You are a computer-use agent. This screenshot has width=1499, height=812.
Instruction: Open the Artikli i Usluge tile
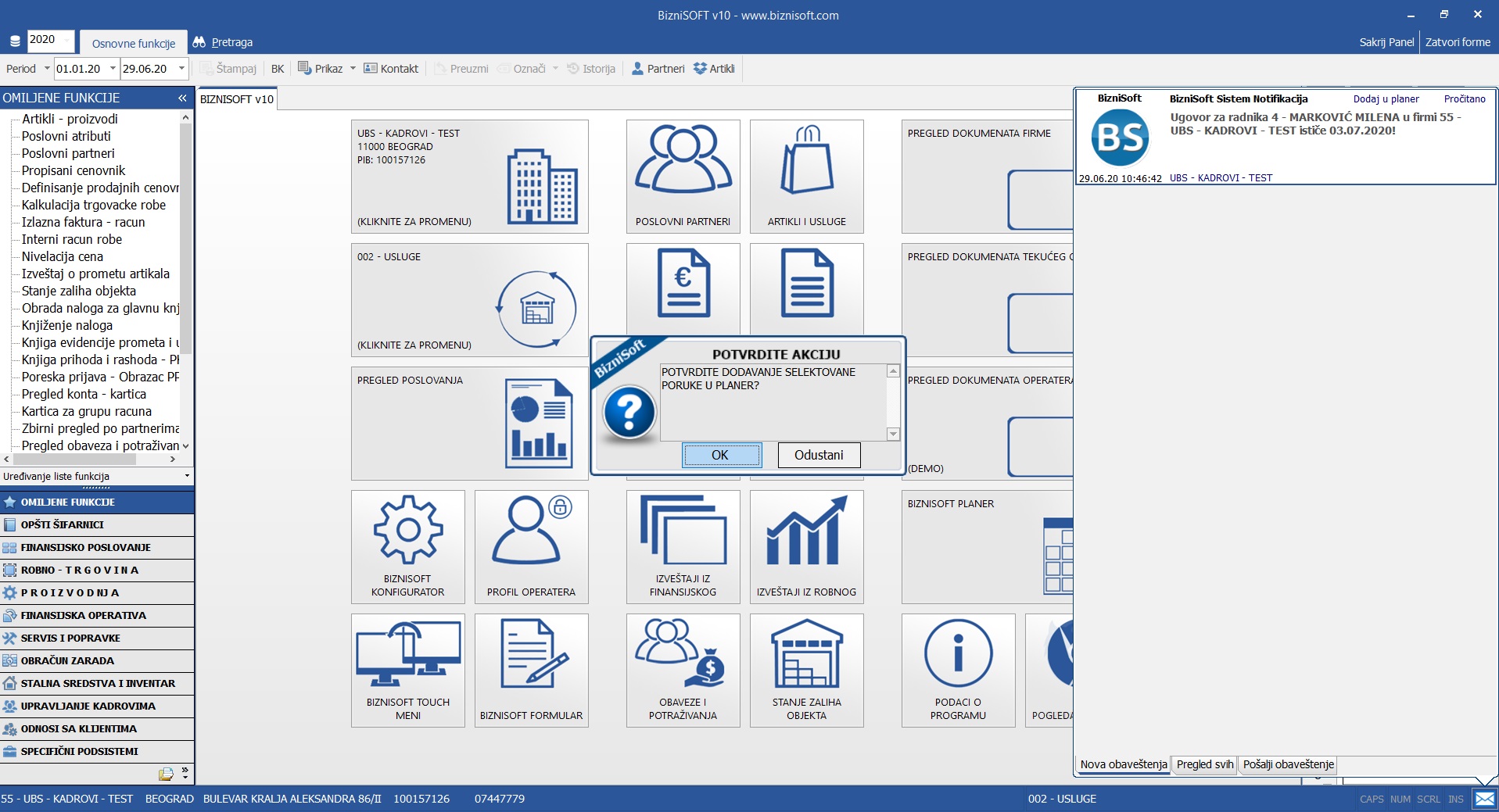(806, 177)
